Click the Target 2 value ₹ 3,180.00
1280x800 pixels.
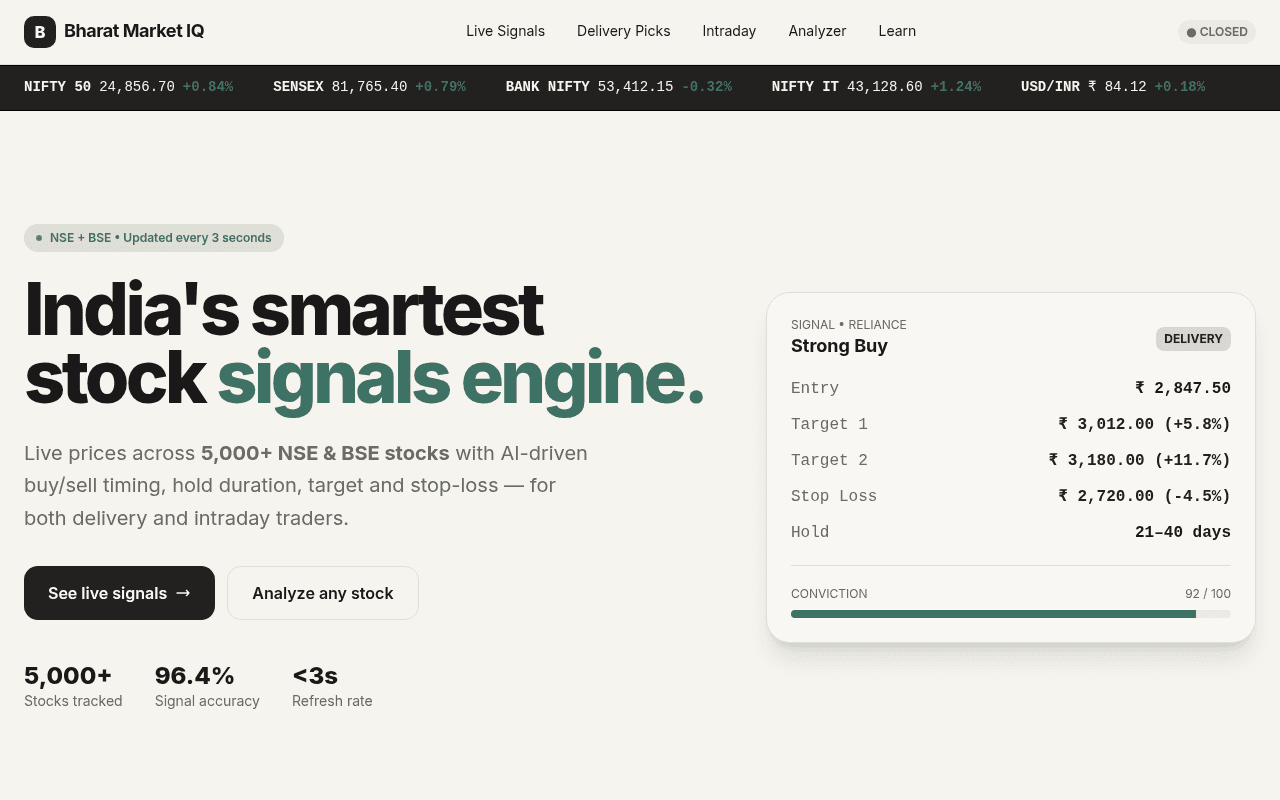(x=1140, y=460)
